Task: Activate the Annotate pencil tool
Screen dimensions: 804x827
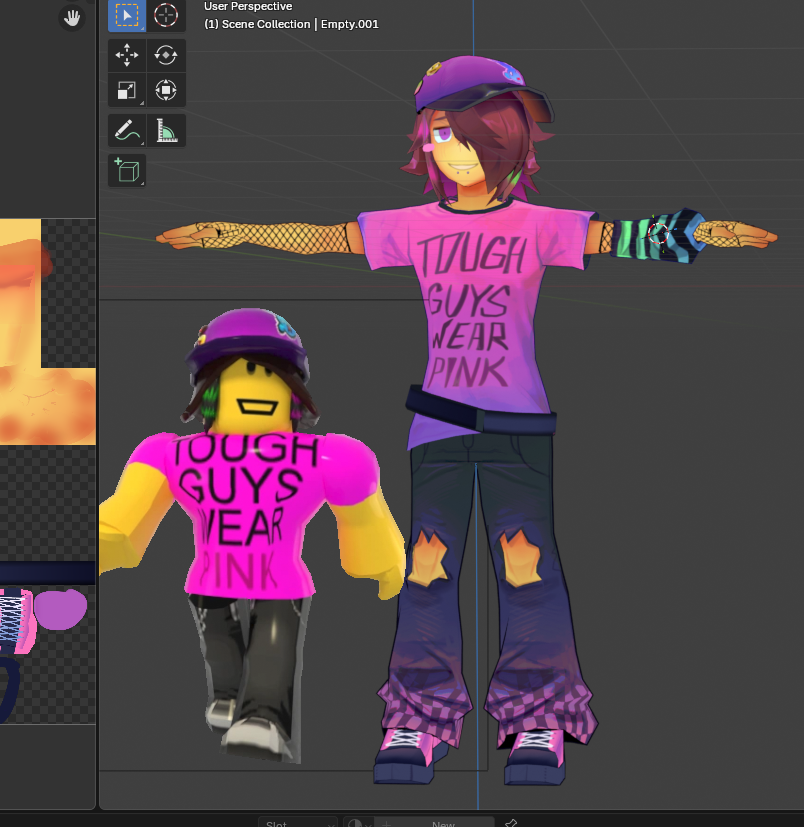Action: pyautogui.click(x=127, y=130)
